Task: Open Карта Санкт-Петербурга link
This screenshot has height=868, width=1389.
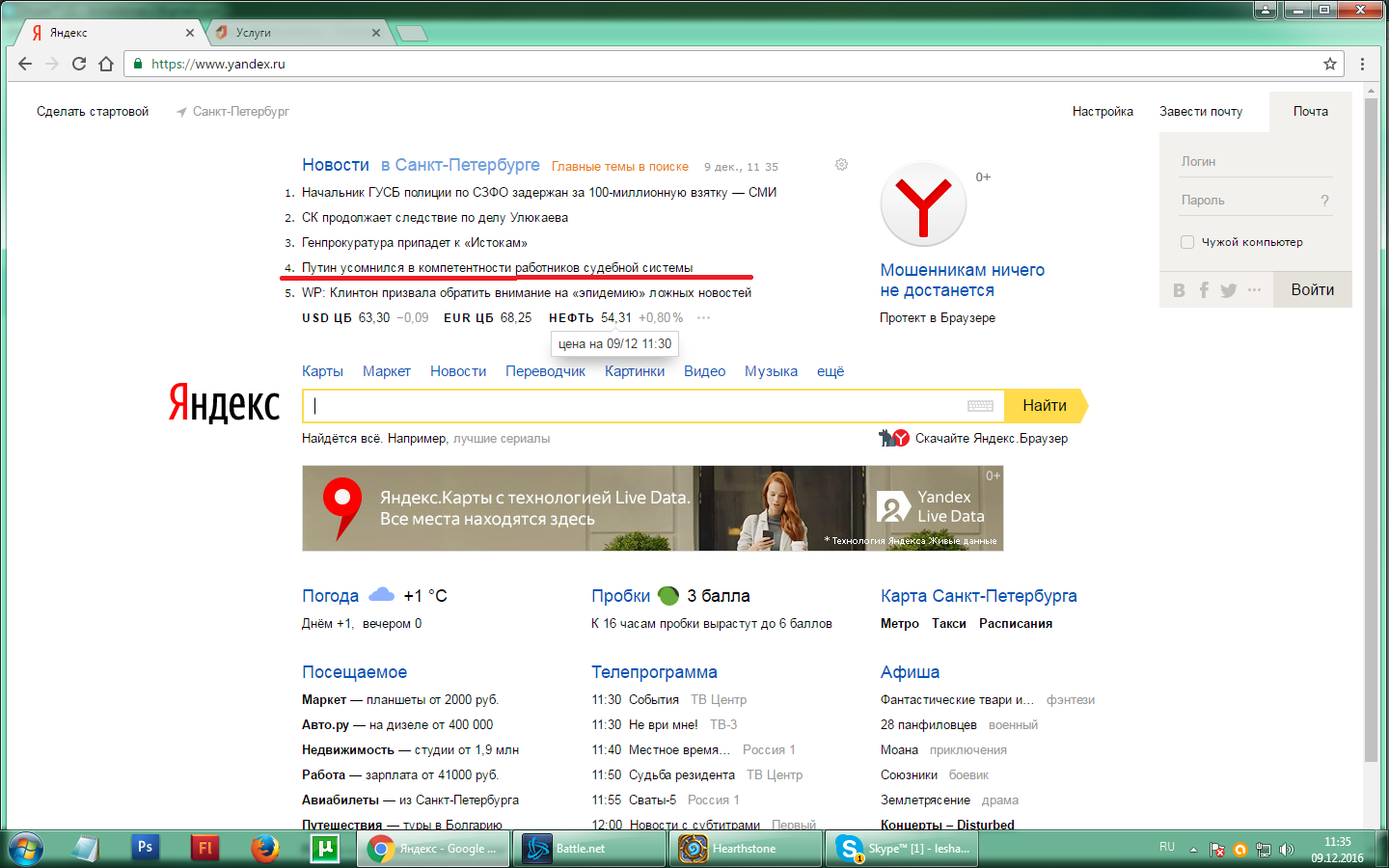Action: click(978, 596)
